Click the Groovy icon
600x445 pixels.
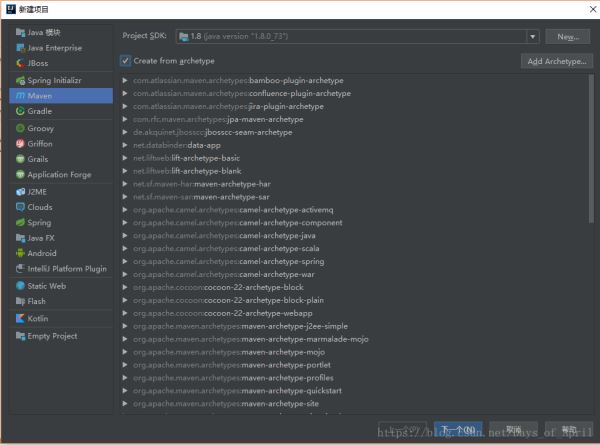click(20, 128)
